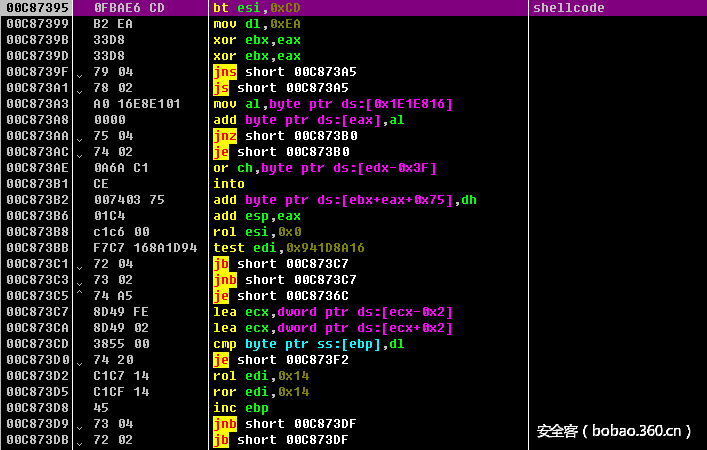Select "jns short 00C873A5" instruction

click(x=285, y=72)
